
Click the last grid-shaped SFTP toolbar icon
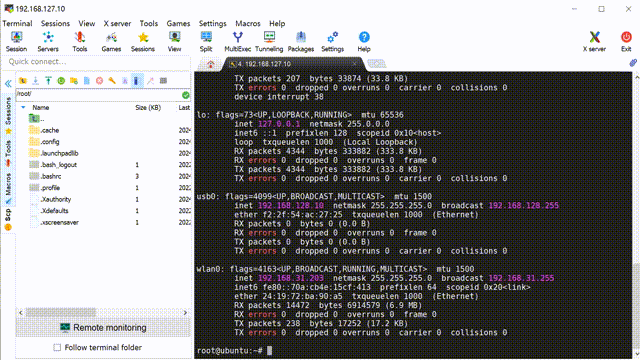163,81
